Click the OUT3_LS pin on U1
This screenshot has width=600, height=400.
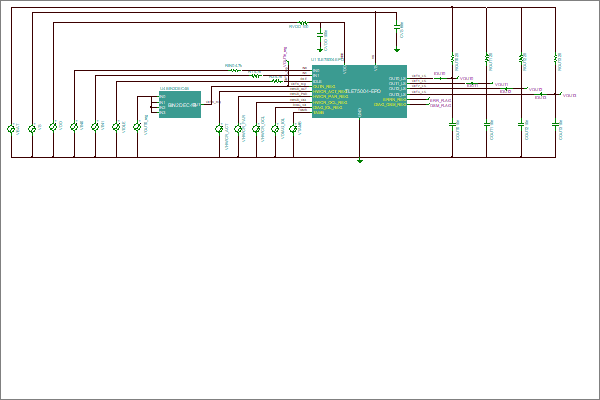[x=398, y=94]
